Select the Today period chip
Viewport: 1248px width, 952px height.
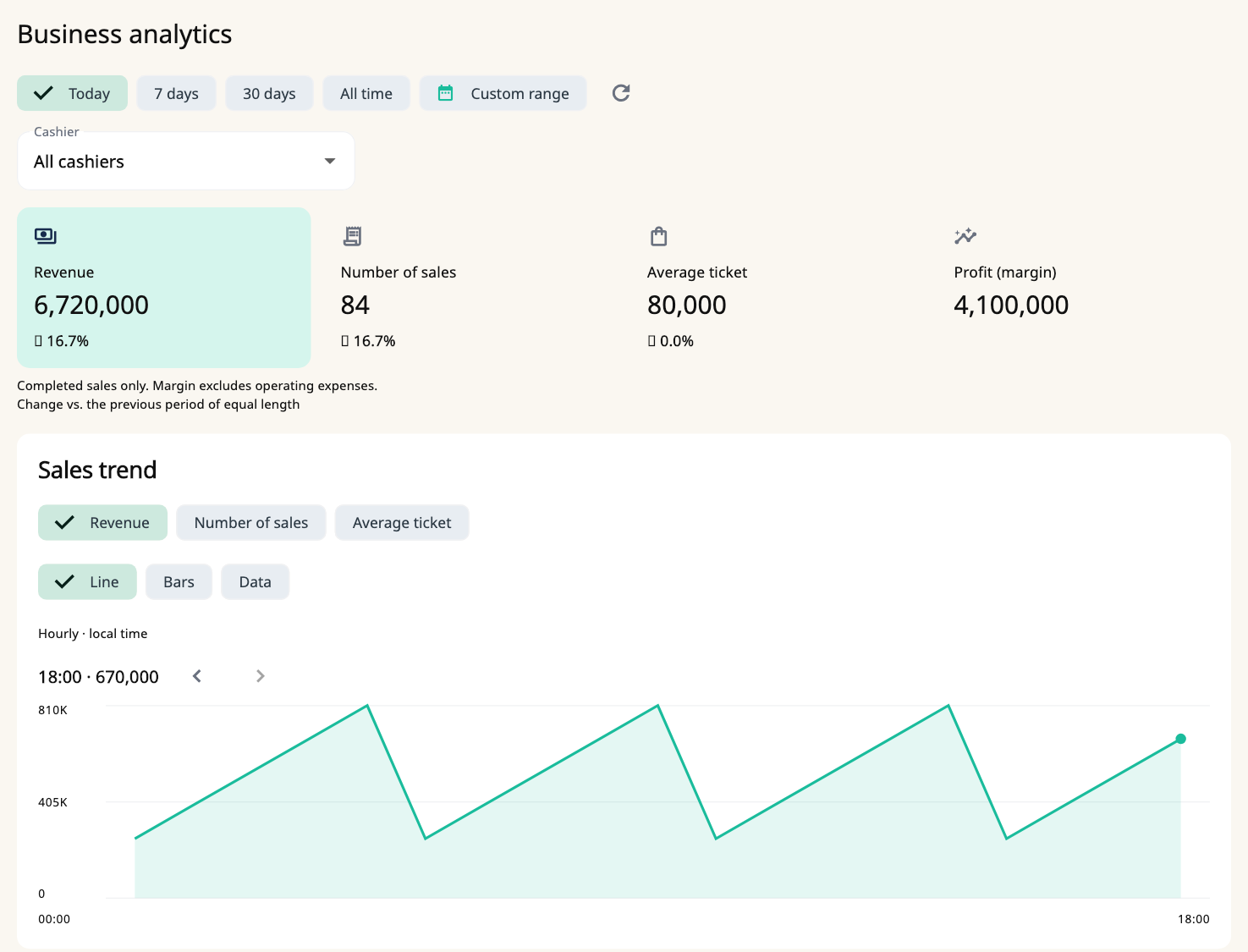(x=72, y=93)
